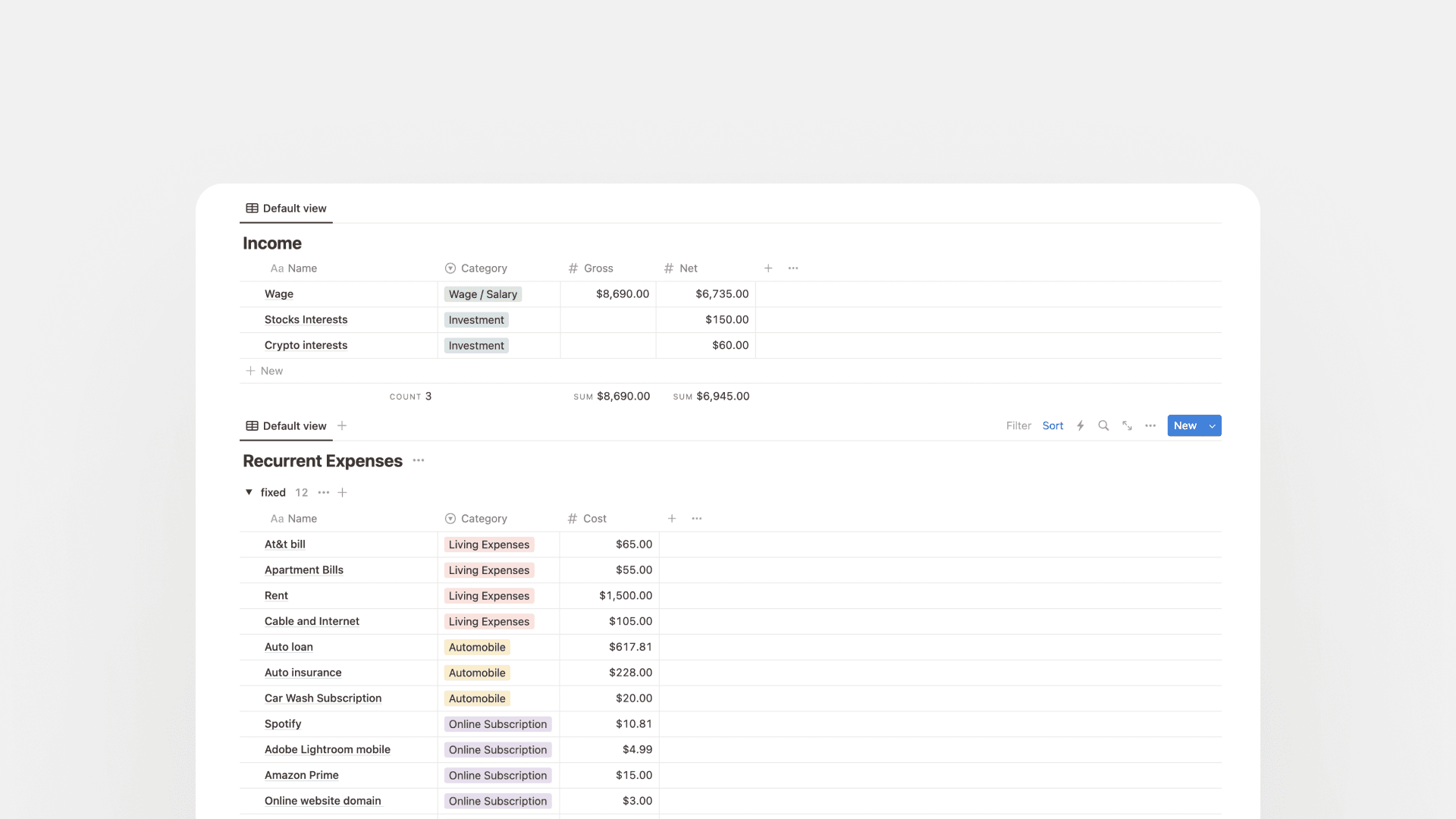
Task: Open the Amazon Prime entry
Action: 302,776
